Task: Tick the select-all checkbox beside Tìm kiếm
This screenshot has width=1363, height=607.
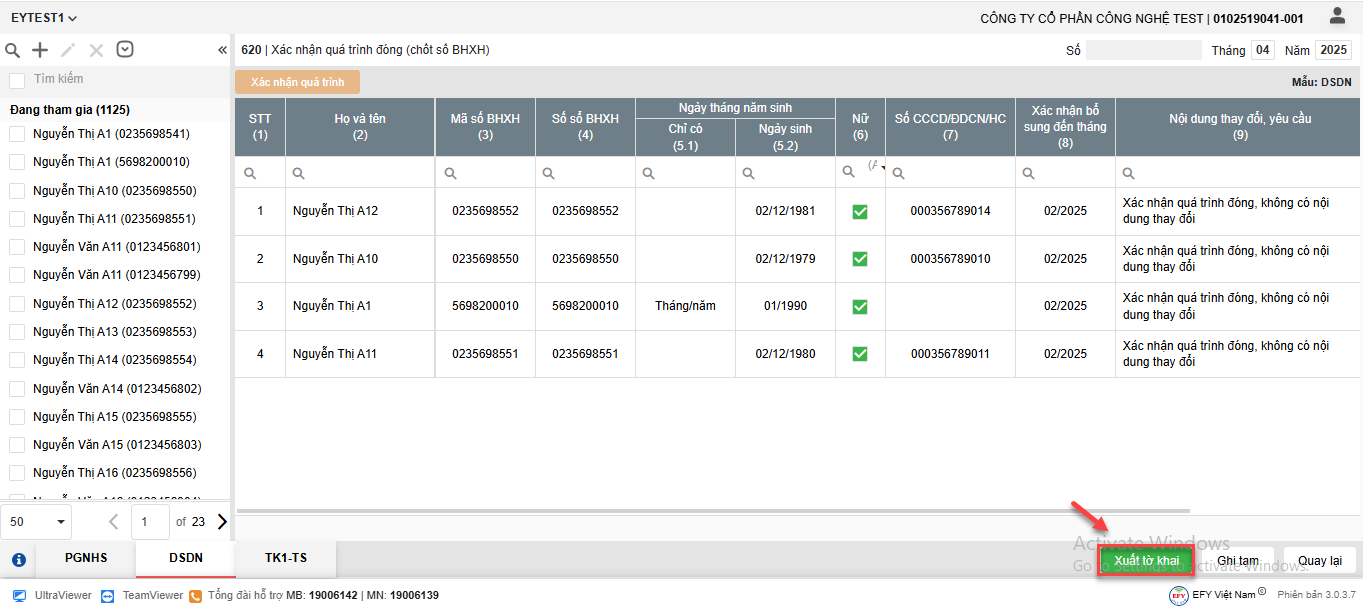Action: [17, 80]
